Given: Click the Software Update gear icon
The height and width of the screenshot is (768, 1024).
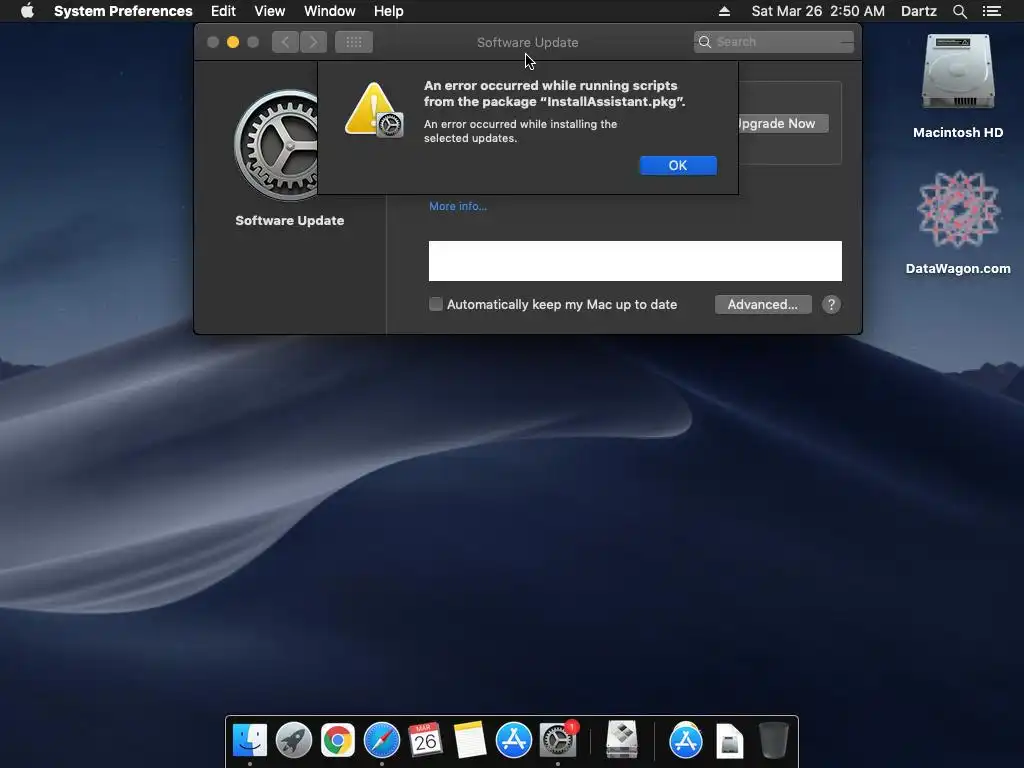Looking at the screenshot, I should pyautogui.click(x=276, y=145).
